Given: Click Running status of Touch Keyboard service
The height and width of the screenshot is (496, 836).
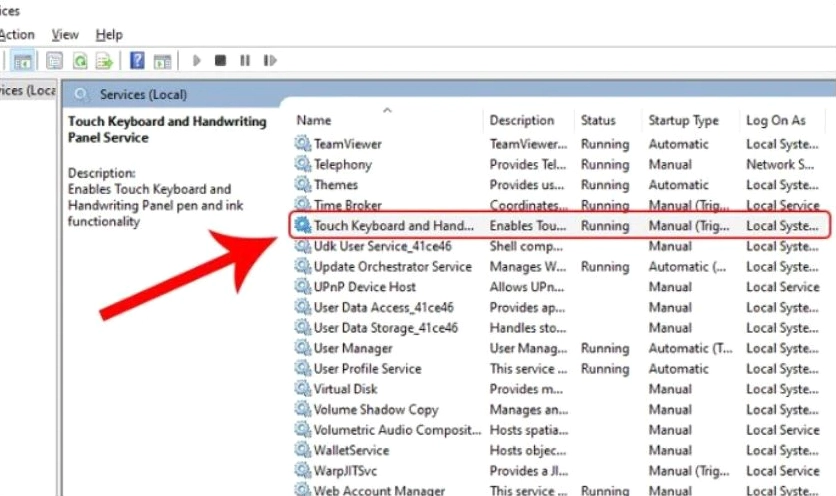Looking at the screenshot, I should [x=605, y=226].
